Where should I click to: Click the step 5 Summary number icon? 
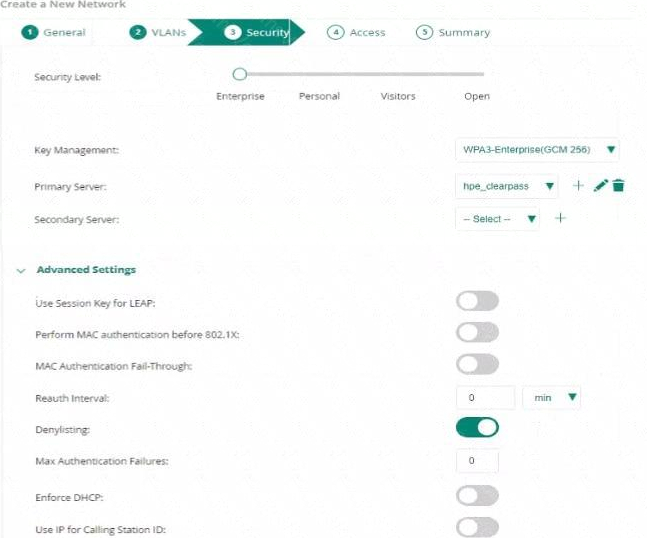click(x=425, y=32)
